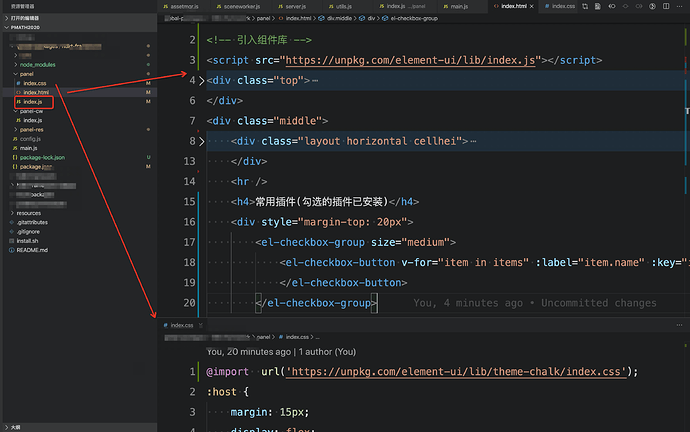Click the main.js file icon
Screen dimensions: 690x432
(x=14, y=148)
